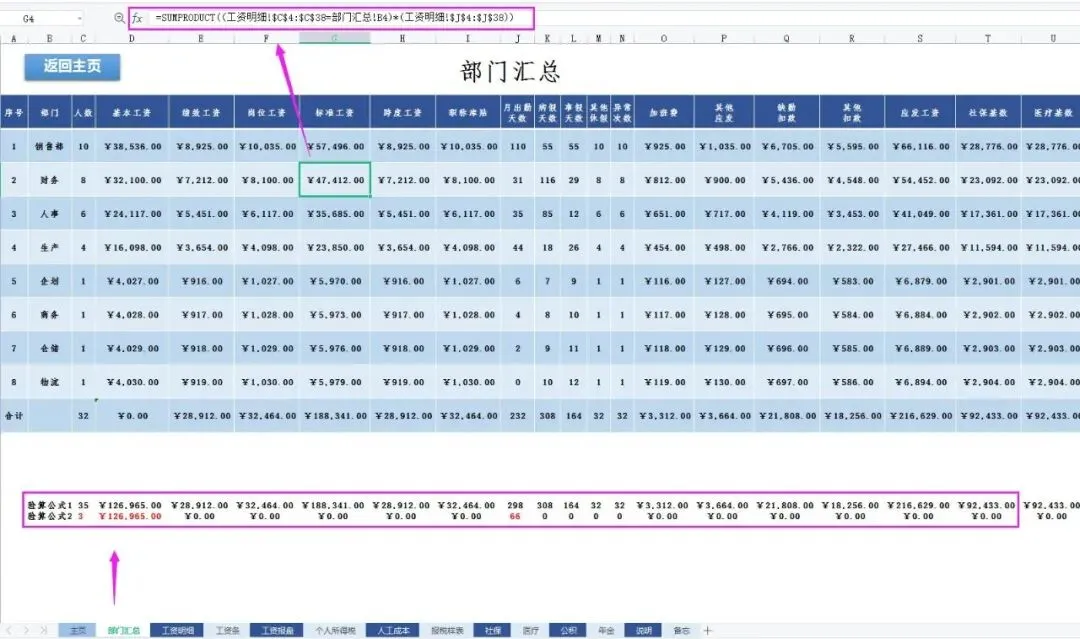Screen dimensions: 1080x639
Task: Switch to the 医疗 sheet tab
Action: (530, 630)
